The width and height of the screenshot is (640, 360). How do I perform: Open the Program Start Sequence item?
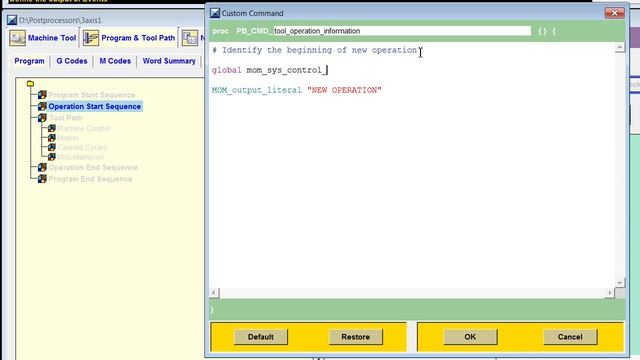pyautogui.click(x=91, y=95)
